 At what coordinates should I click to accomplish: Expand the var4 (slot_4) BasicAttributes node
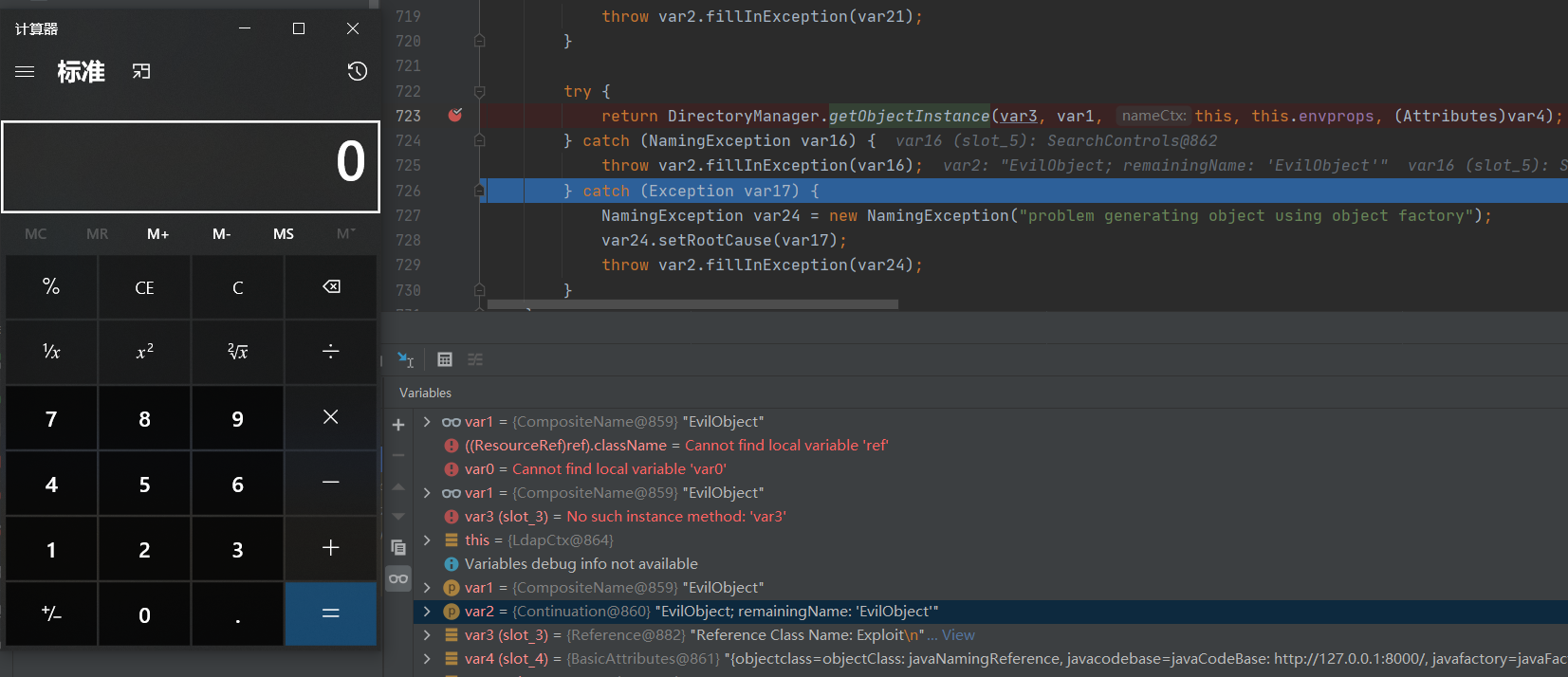click(427, 659)
